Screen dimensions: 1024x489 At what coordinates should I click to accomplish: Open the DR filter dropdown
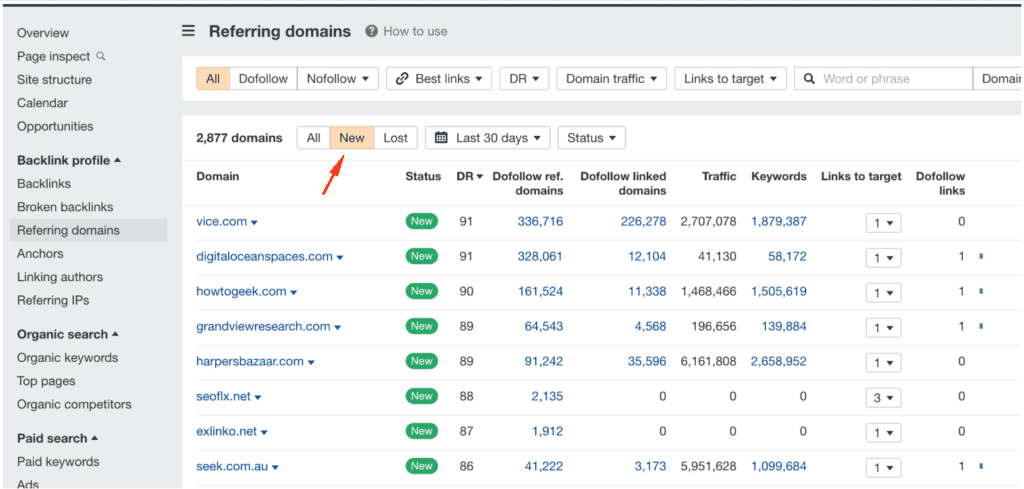pos(524,79)
